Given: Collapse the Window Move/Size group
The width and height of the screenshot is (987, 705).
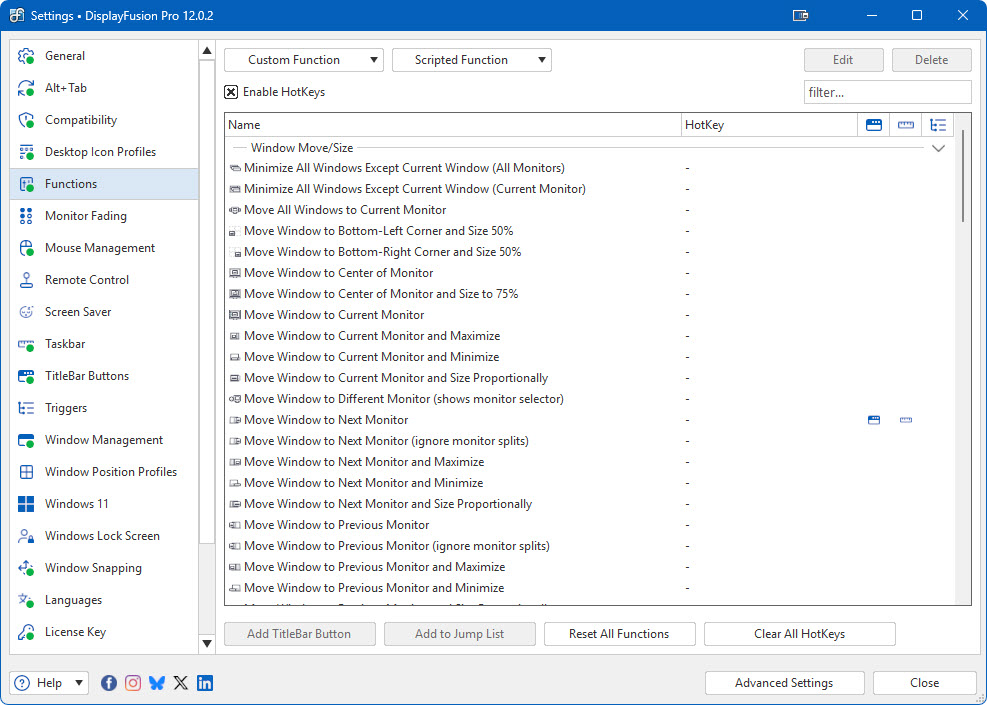Looking at the screenshot, I should click(x=938, y=148).
